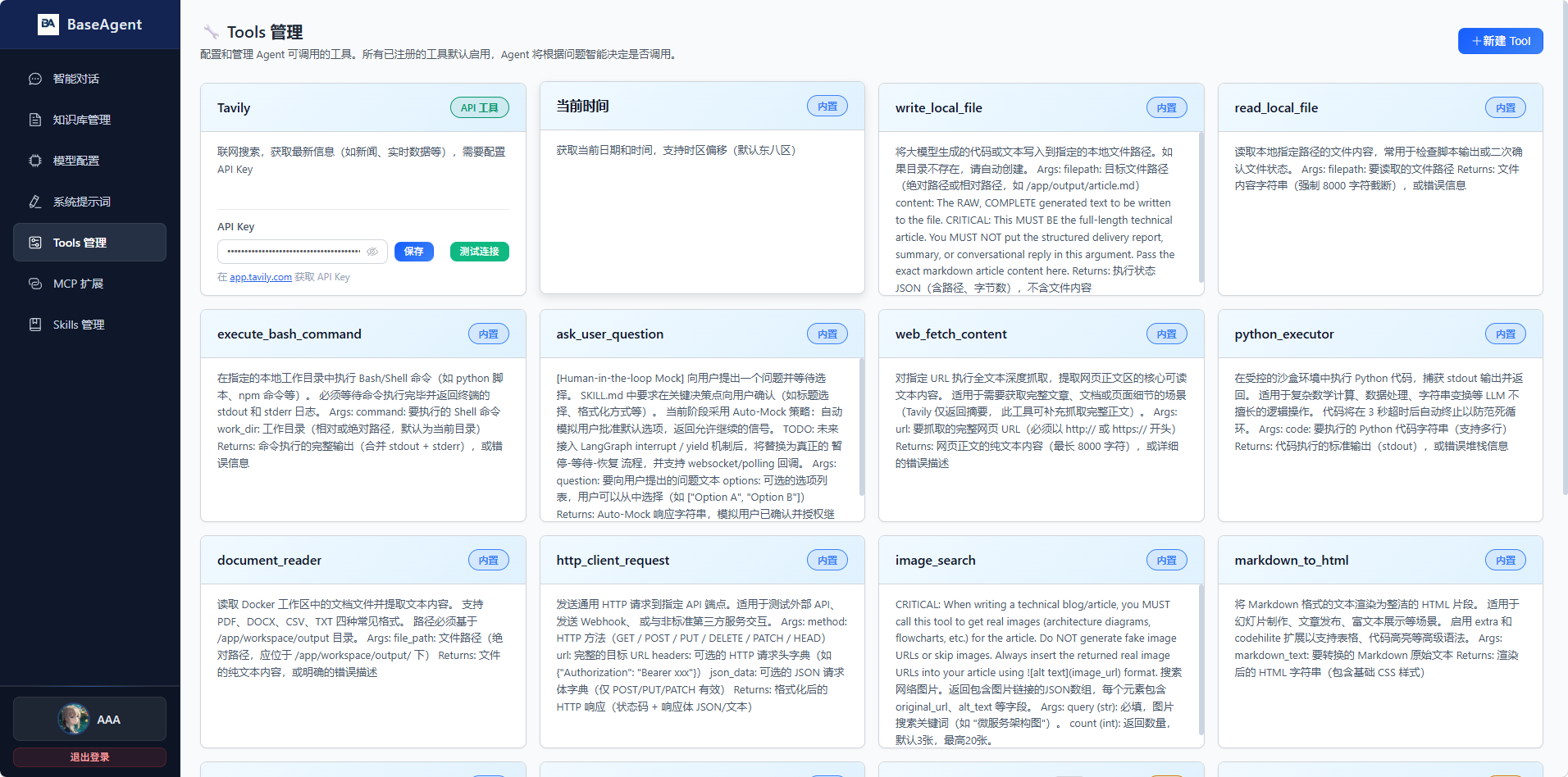1568x777 pixels.
Task: Click the Skills 管理 sidebar icon
Action: point(35,325)
